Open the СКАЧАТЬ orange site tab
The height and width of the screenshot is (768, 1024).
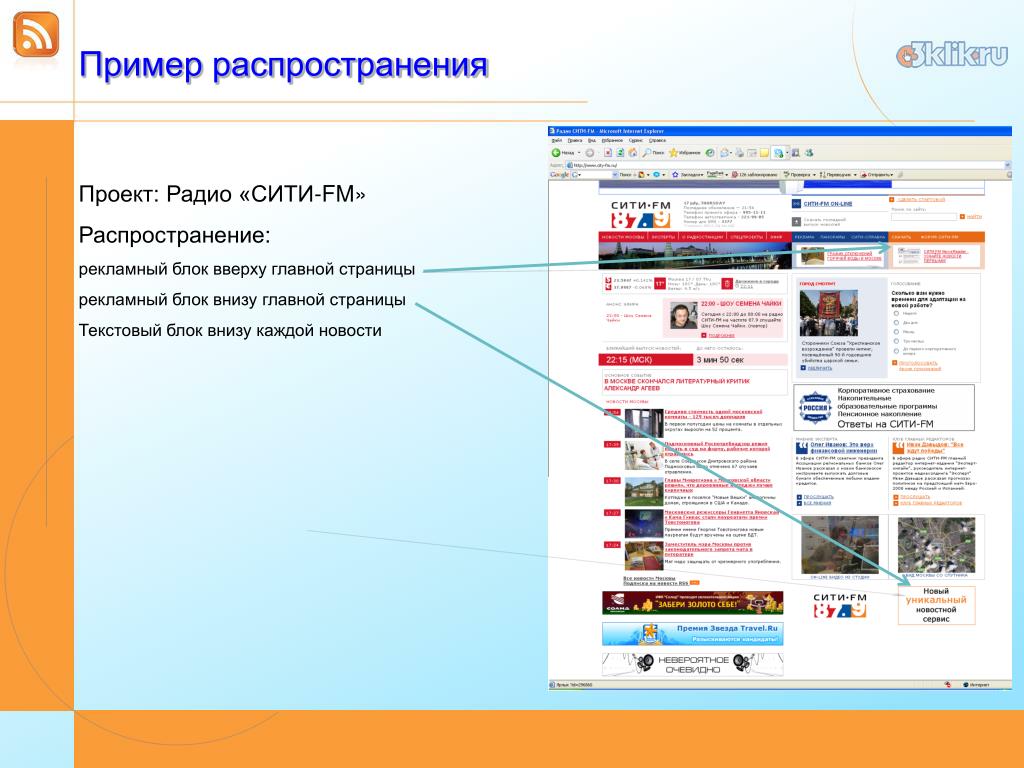(x=902, y=237)
